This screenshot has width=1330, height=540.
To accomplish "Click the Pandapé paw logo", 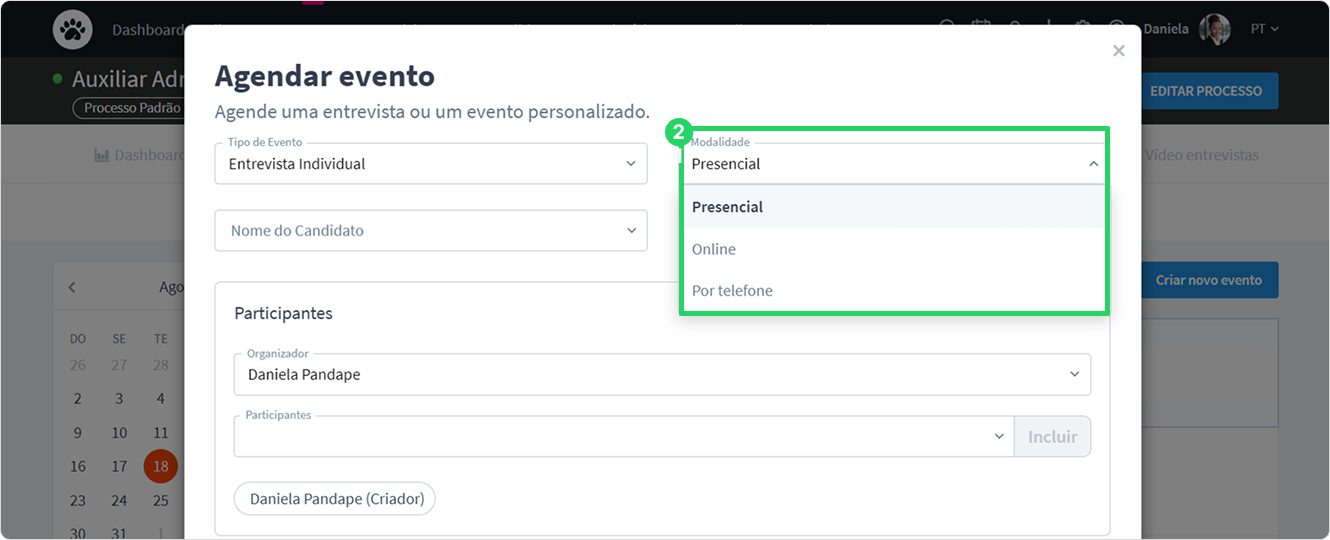I will 73,30.
